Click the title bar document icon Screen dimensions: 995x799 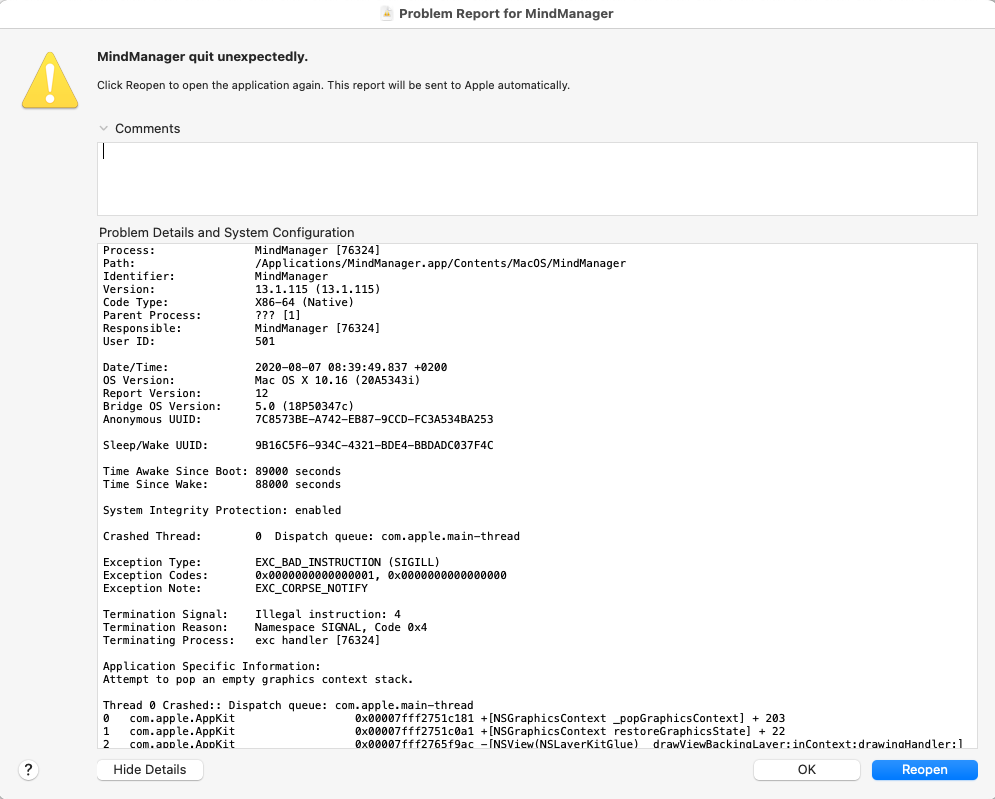(x=386, y=13)
